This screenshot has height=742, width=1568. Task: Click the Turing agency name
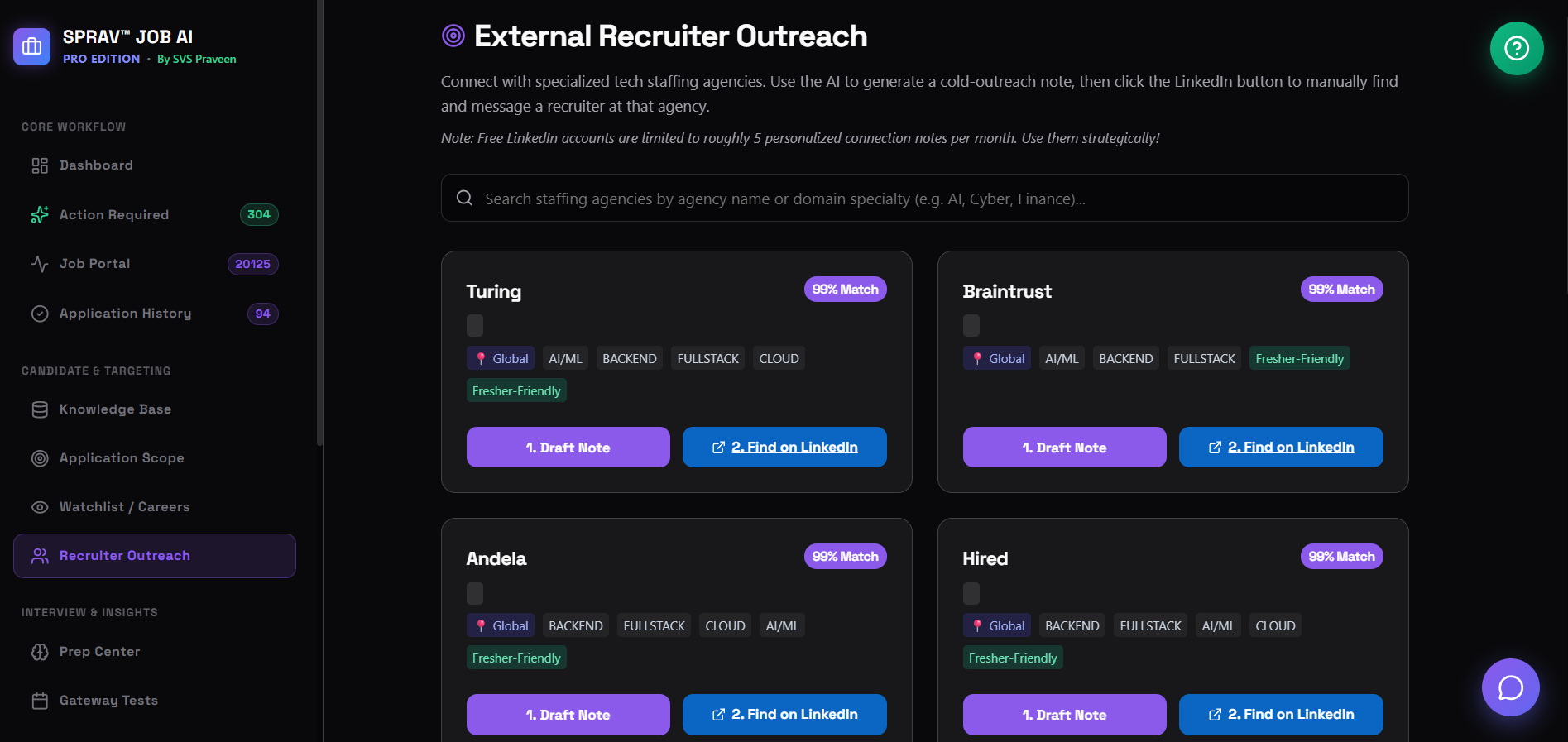(494, 291)
